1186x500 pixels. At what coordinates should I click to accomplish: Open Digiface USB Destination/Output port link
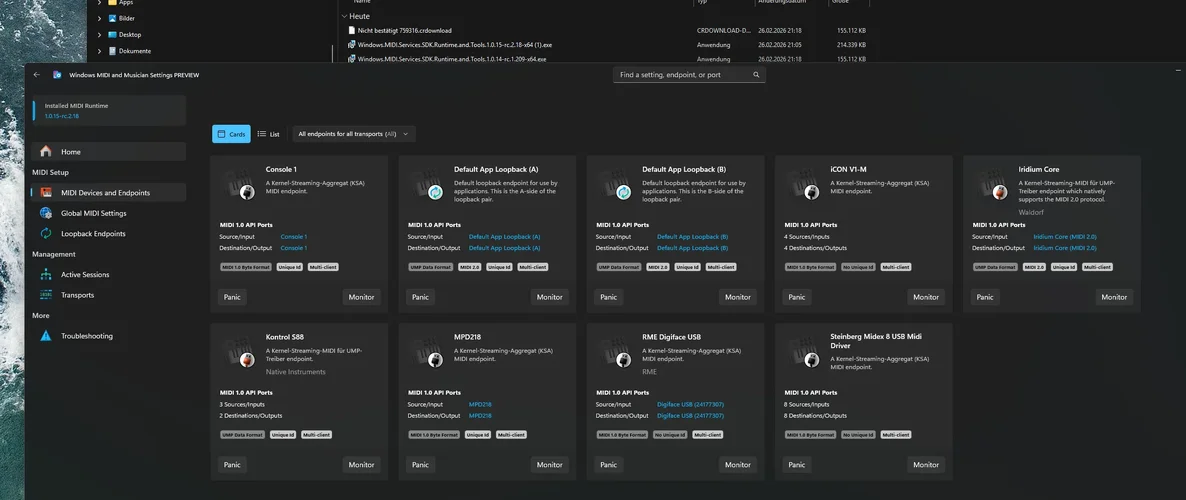click(691, 416)
